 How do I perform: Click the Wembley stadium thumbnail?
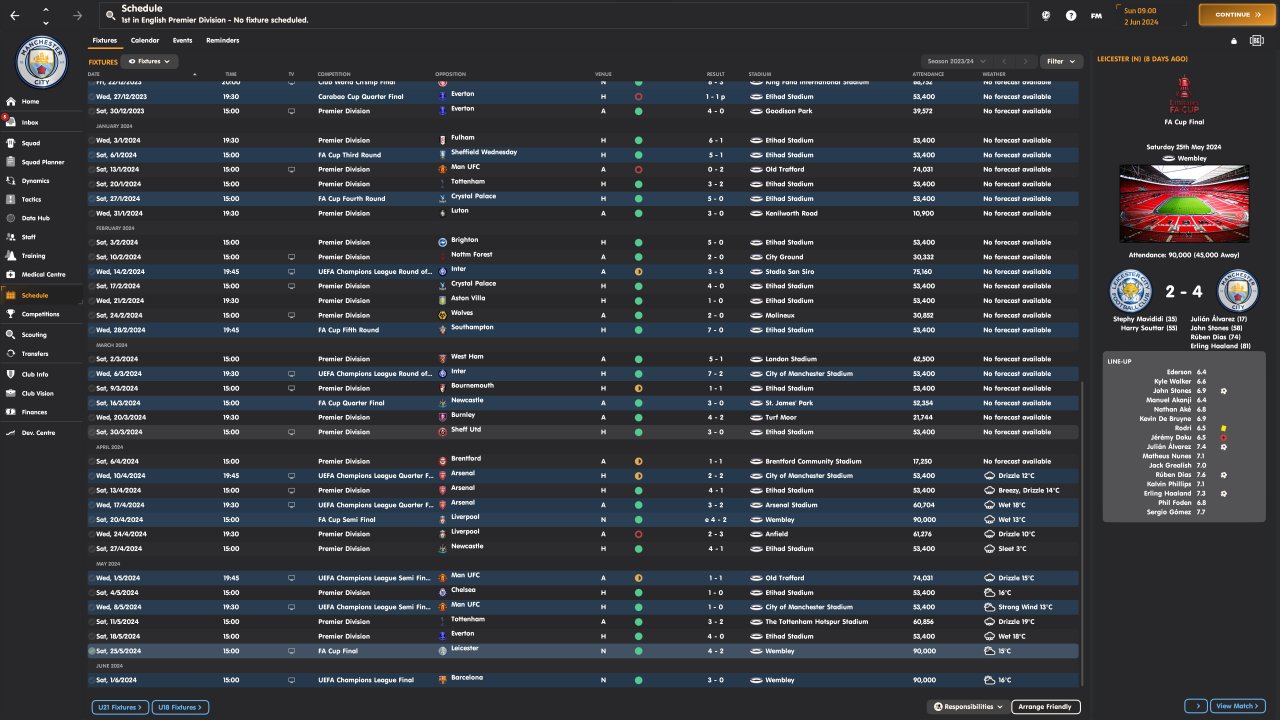[1185, 204]
